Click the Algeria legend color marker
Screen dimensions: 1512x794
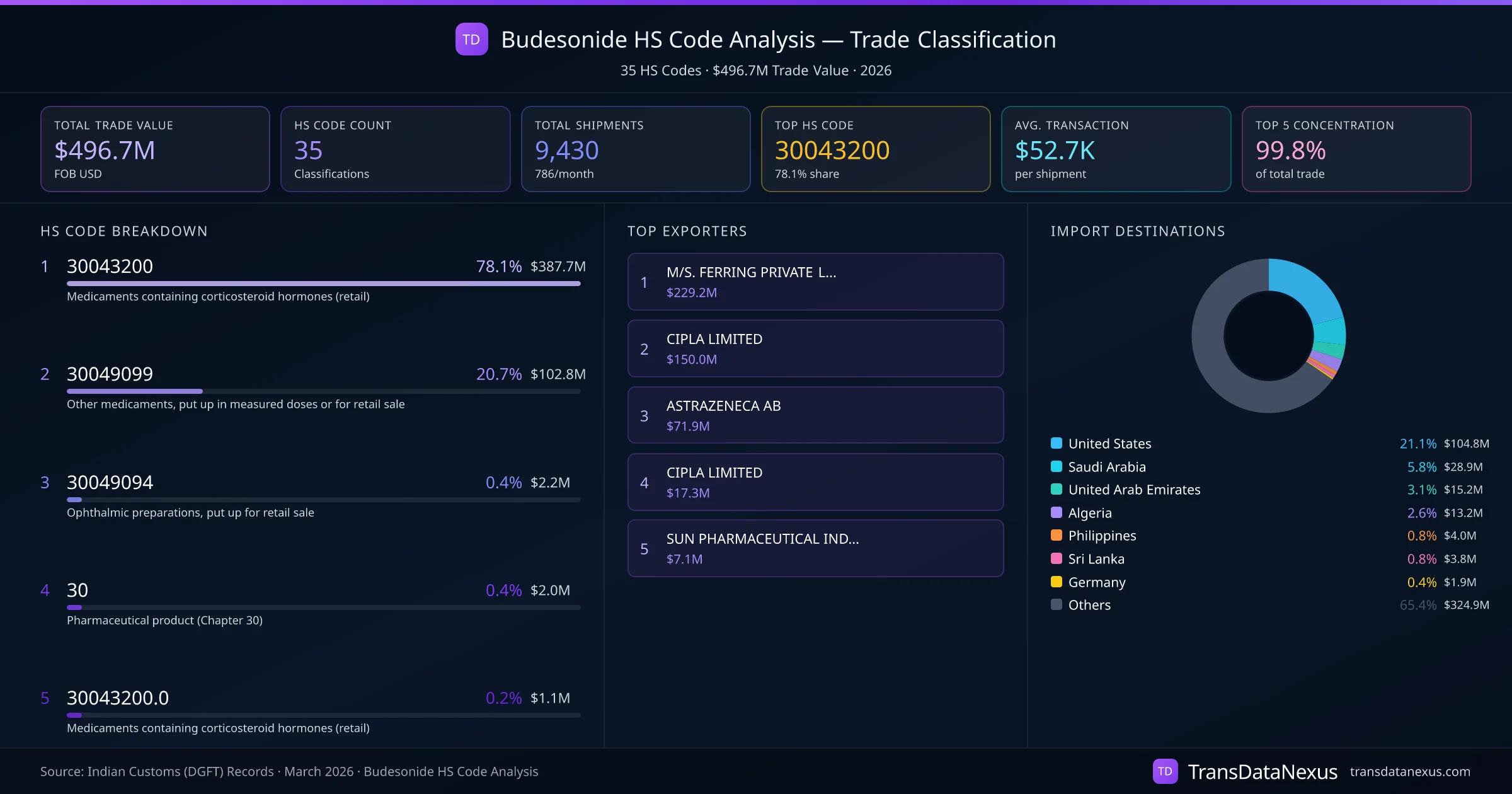click(1057, 512)
